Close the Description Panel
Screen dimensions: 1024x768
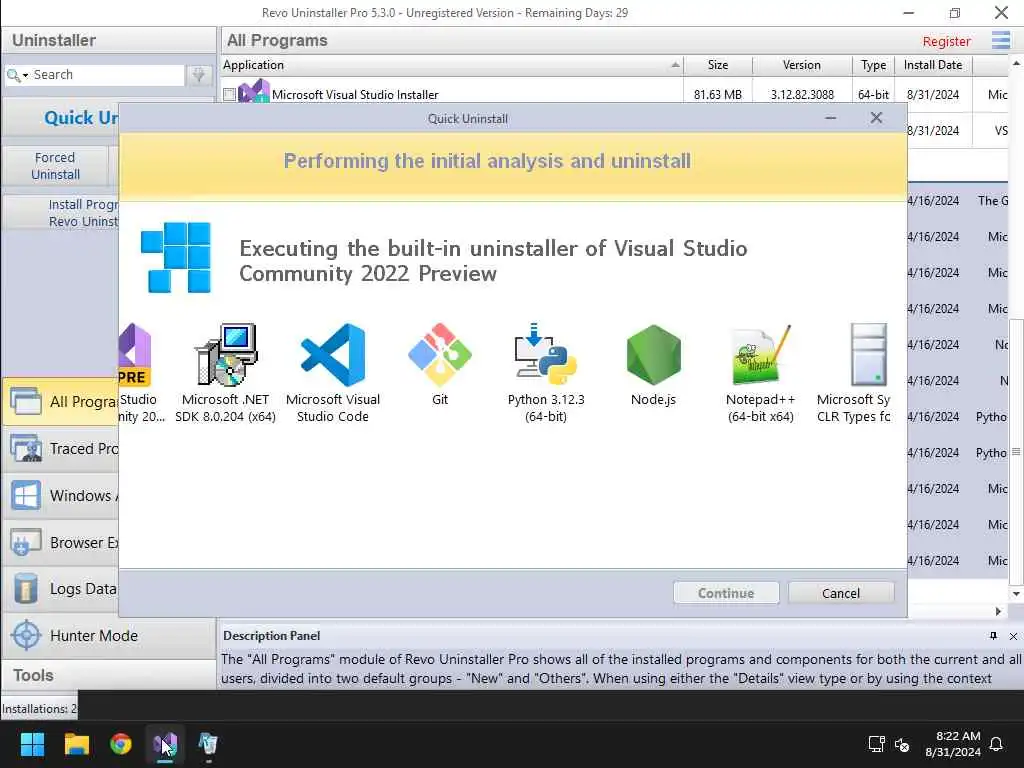(1013, 636)
